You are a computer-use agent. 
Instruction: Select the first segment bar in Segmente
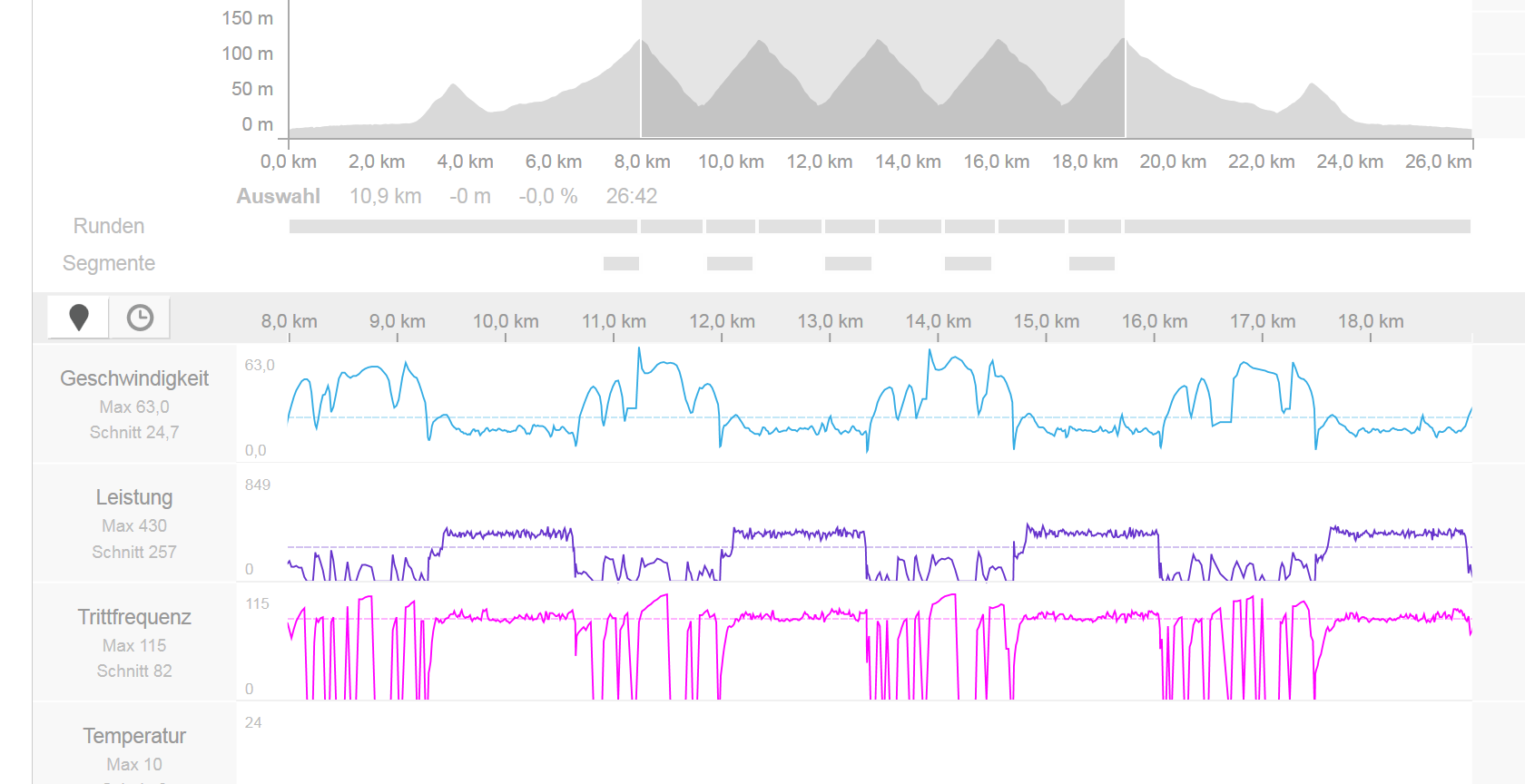point(621,264)
